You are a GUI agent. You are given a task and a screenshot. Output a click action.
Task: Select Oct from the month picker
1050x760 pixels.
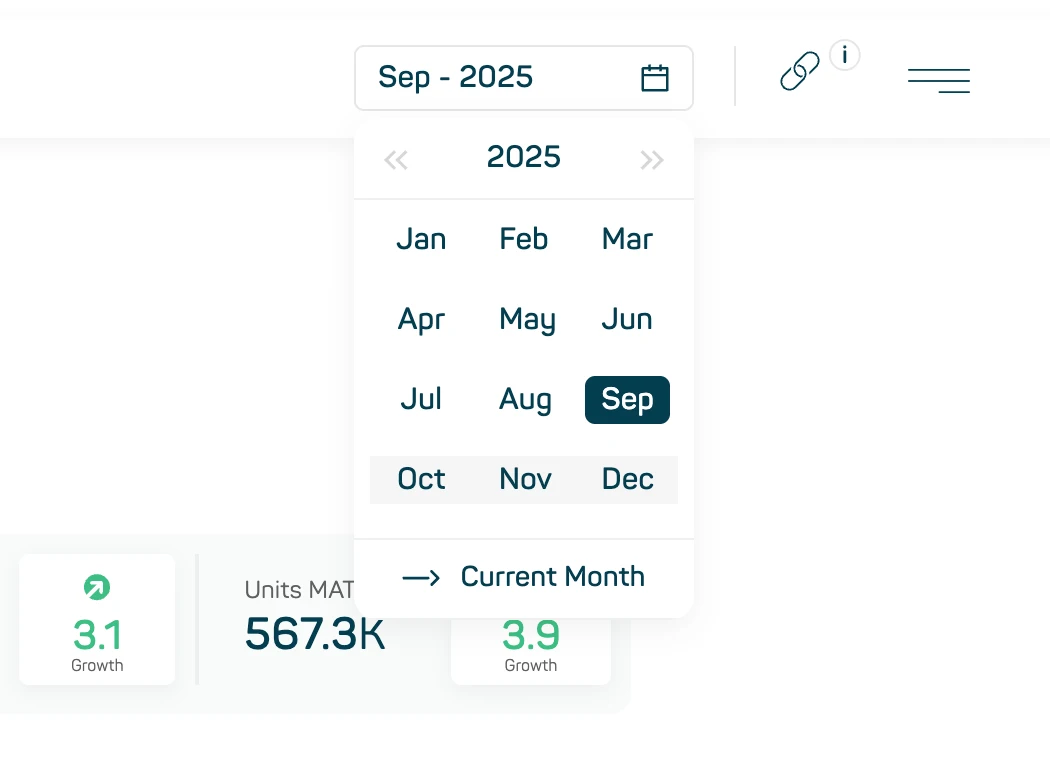(x=420, y=479)
